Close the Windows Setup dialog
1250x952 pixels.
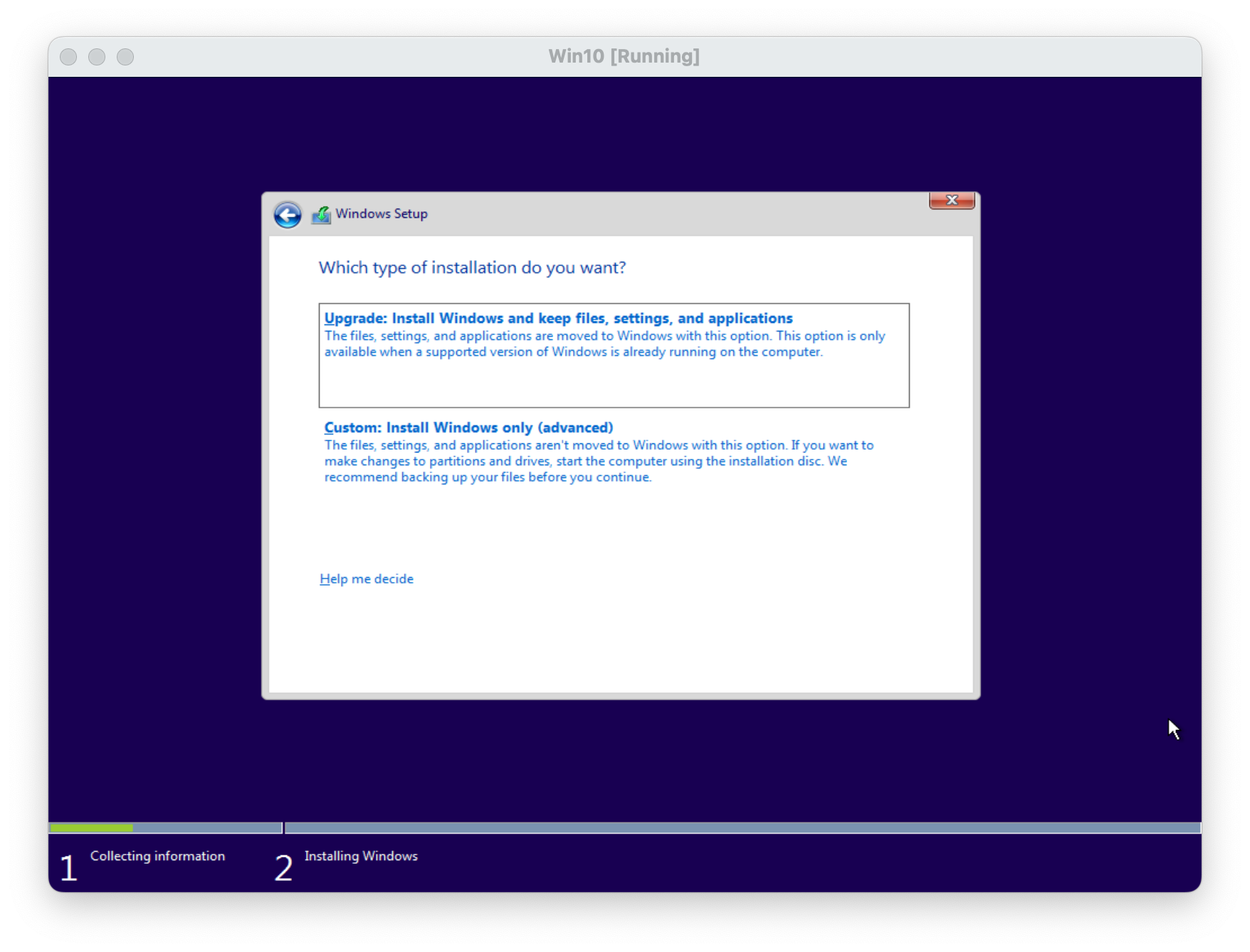(x=951, y=201)
